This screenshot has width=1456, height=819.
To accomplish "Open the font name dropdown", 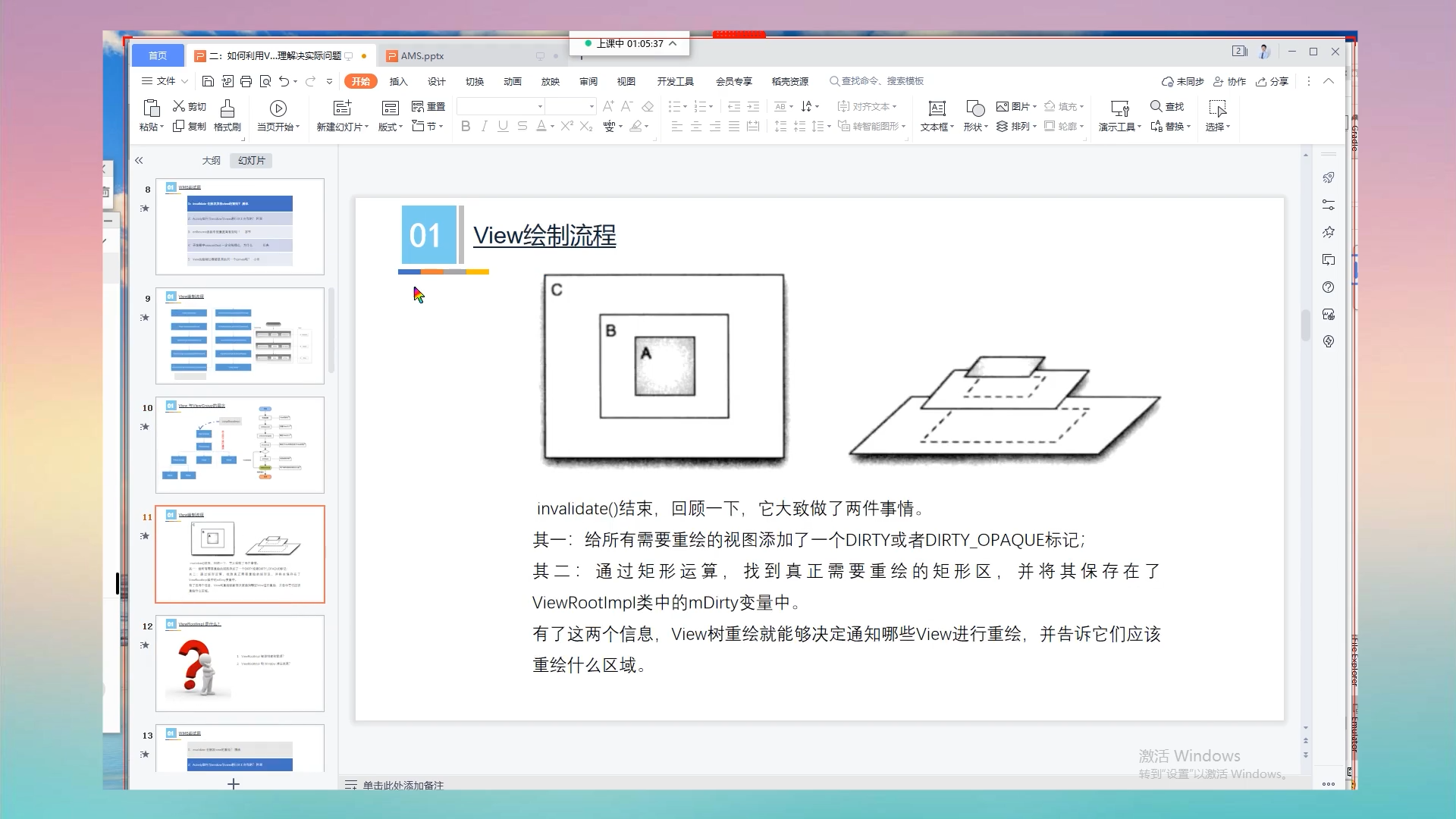I will (x=540, y=107).
